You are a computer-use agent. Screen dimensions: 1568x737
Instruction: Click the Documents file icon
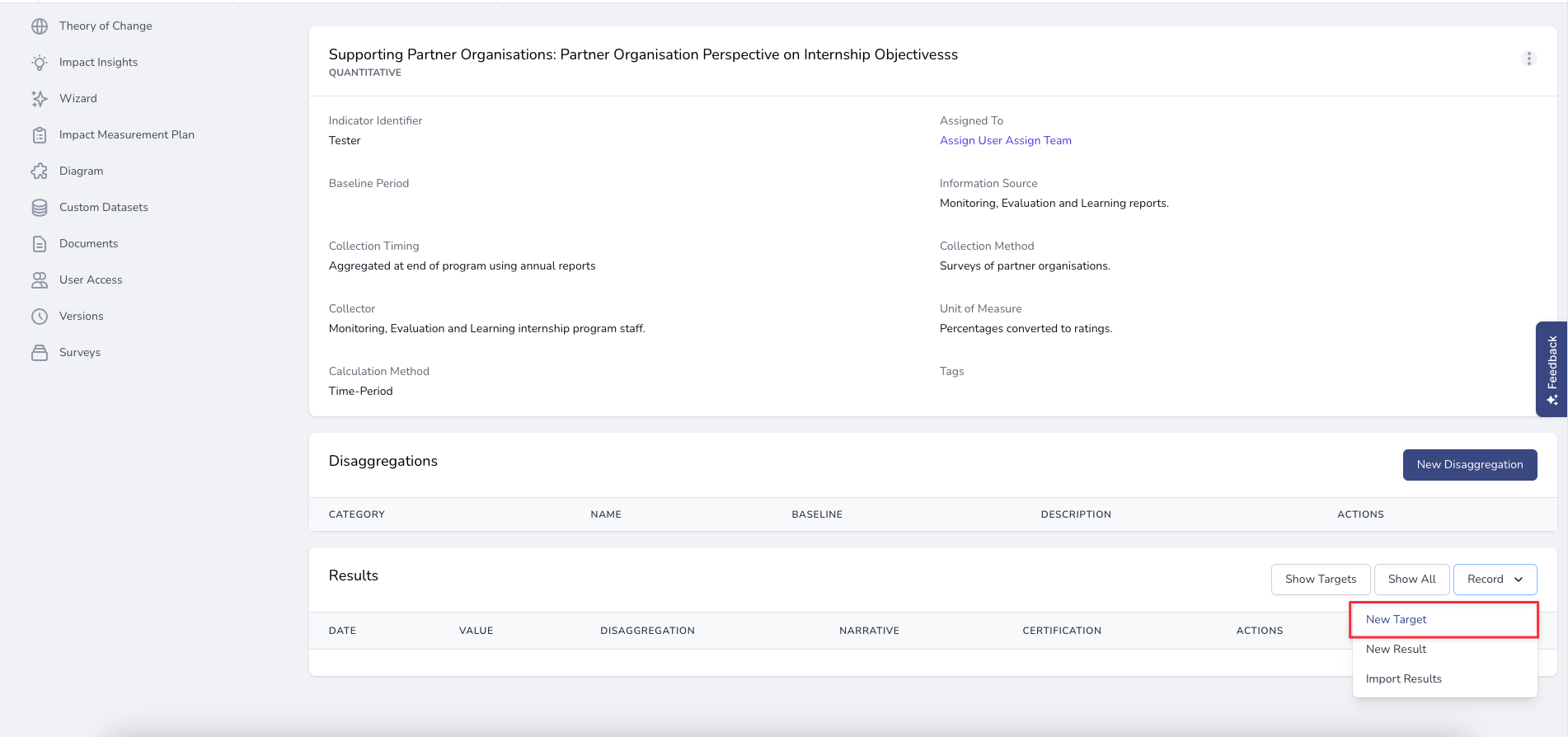40,244
